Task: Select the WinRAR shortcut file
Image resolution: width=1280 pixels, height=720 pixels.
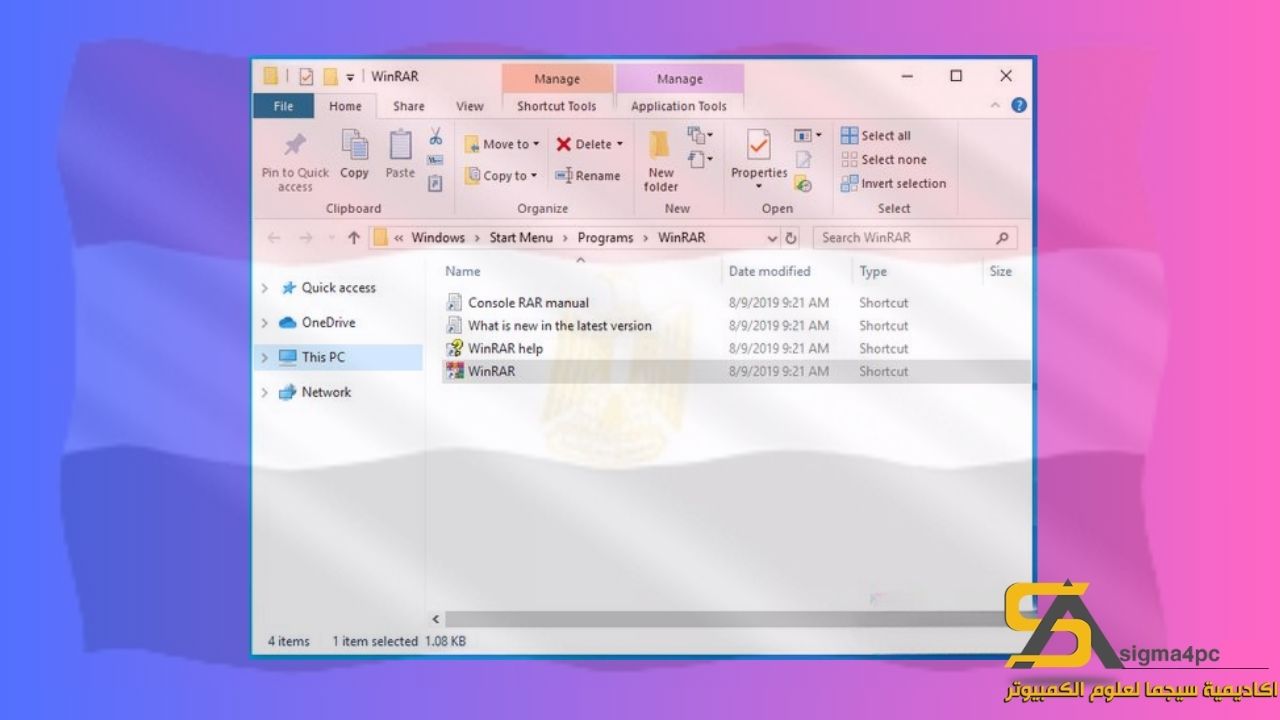Action: (736, 371)
